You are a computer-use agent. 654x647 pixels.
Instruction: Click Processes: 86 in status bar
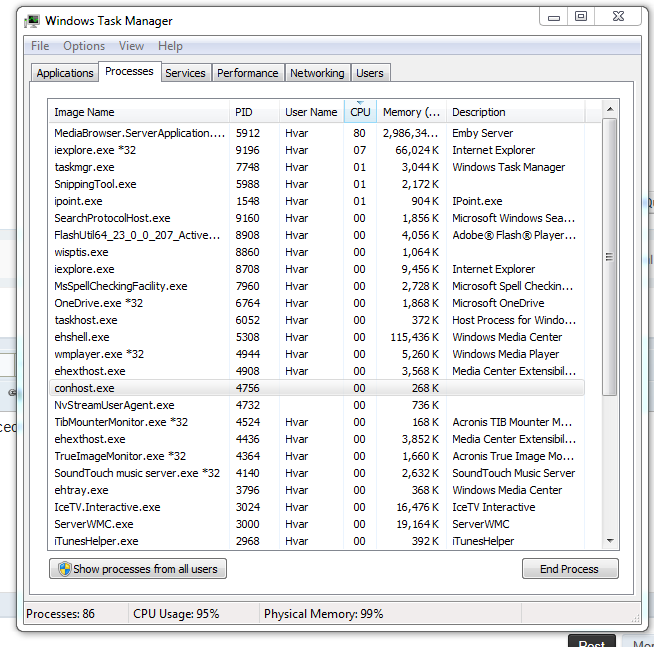coord(60,614)
